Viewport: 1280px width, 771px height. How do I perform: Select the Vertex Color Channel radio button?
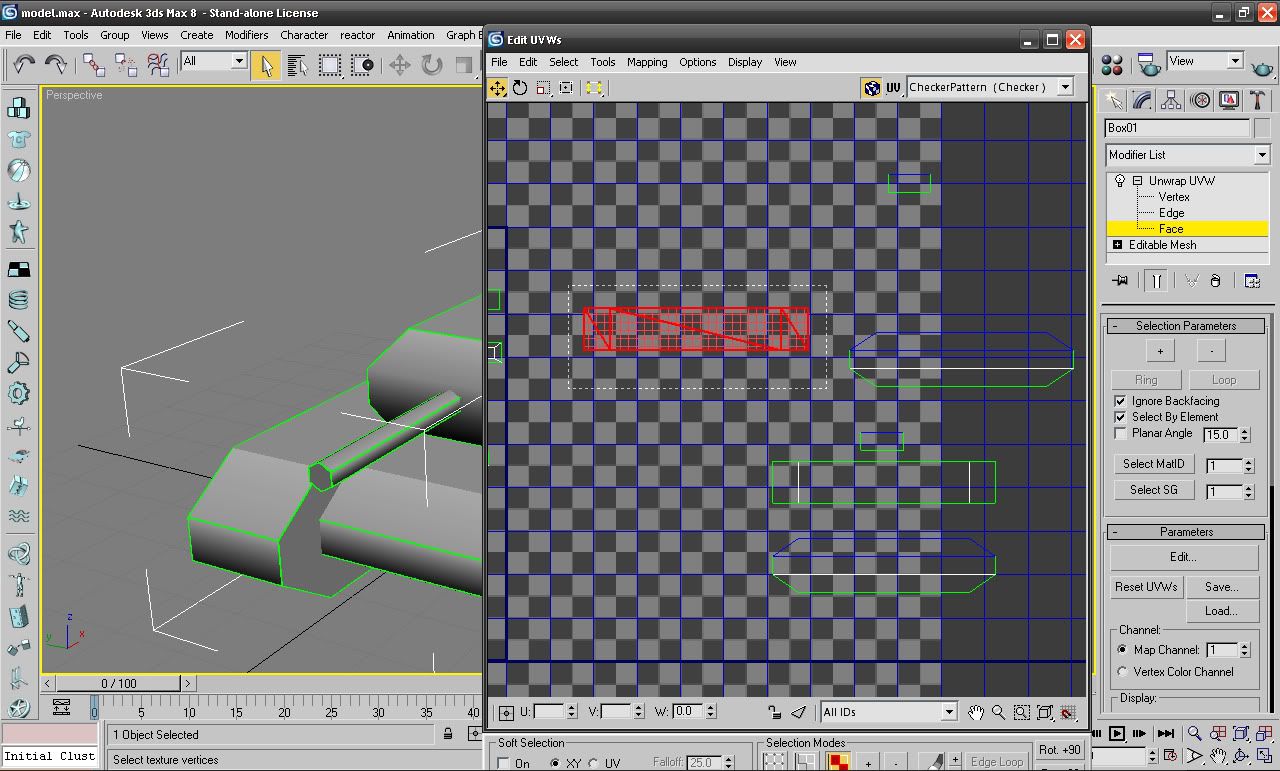pyautogui.click(x=1122, y=672)
